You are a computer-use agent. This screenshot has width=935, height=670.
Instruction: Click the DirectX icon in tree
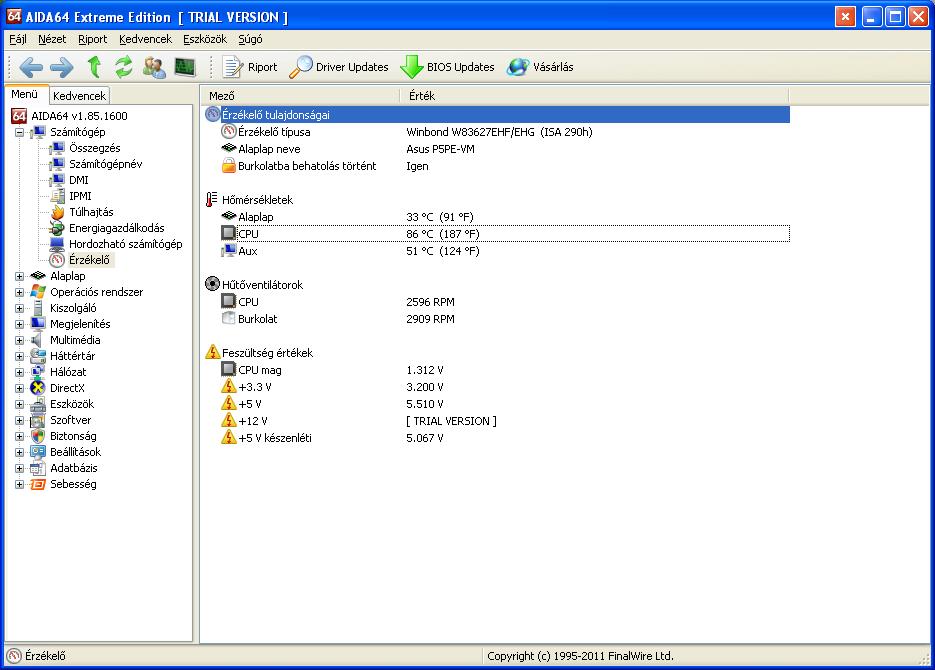click(38, 388)
